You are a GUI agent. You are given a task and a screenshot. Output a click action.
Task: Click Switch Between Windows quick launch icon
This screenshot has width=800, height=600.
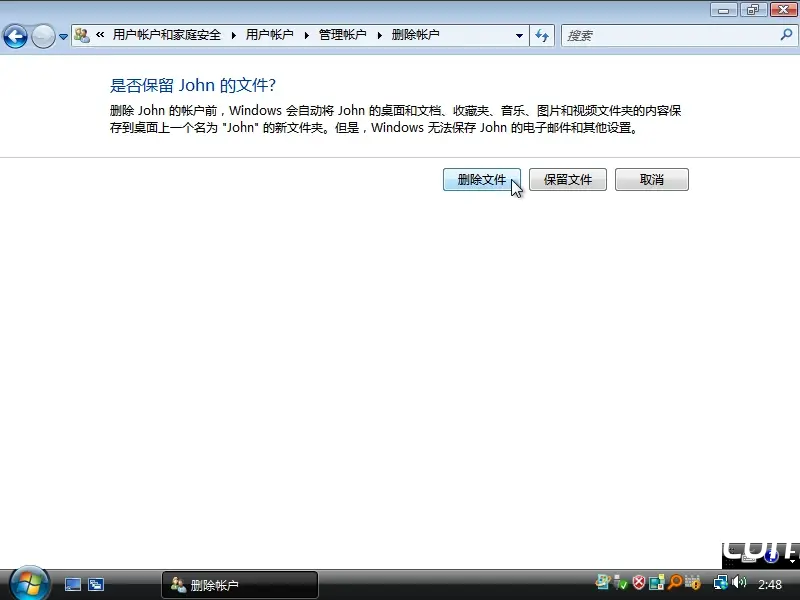click(x=96, y=585)
